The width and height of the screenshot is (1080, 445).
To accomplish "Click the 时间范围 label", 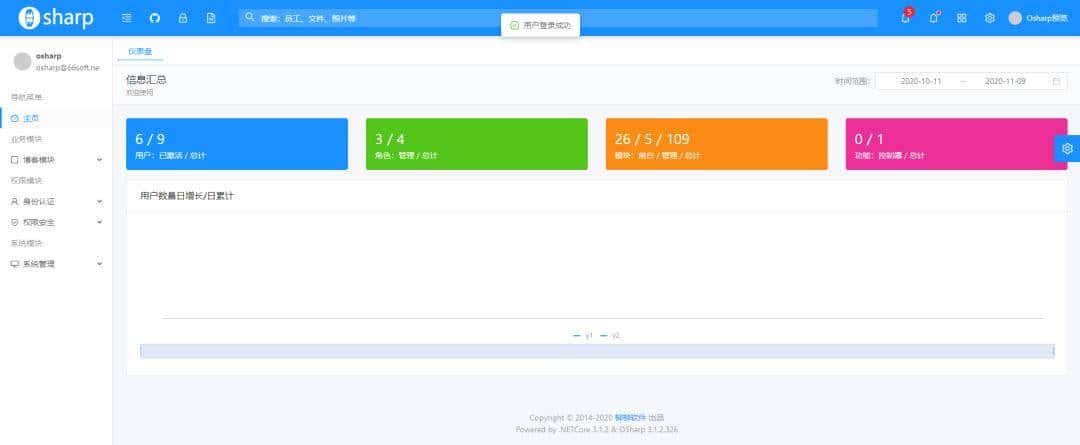I will tap(853, 81).
